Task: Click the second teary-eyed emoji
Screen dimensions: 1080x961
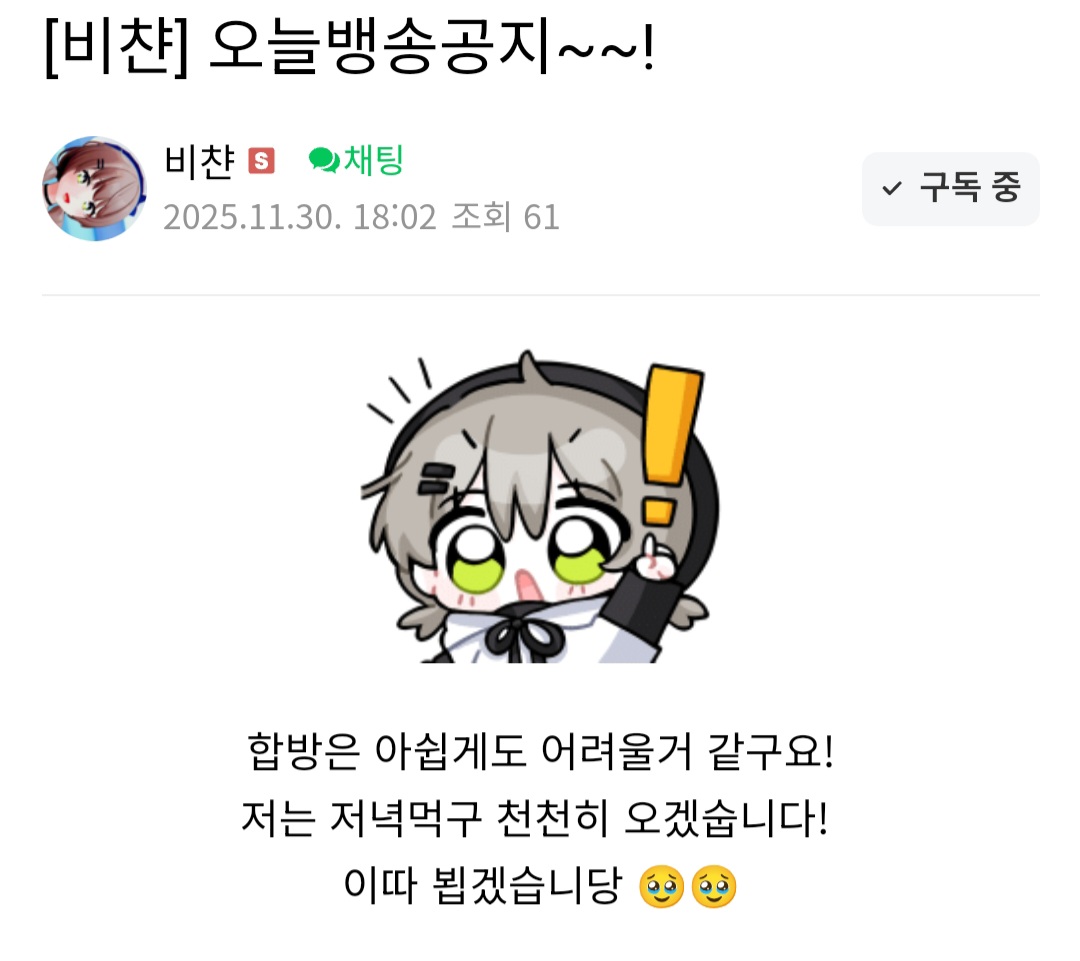Action: pos(714,887)
